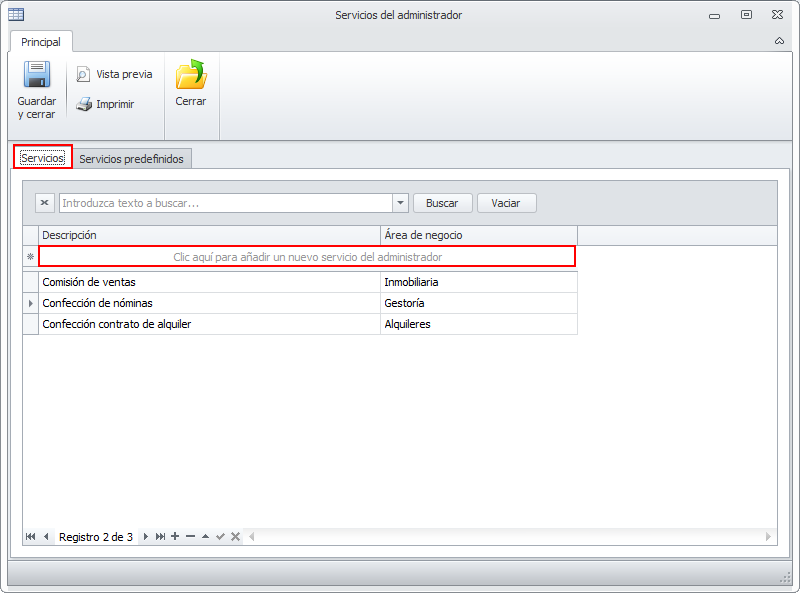The width and height of the screenshot is (800, 593).
Task: Click the end edit checkmark icon
Action: [220, 536]
